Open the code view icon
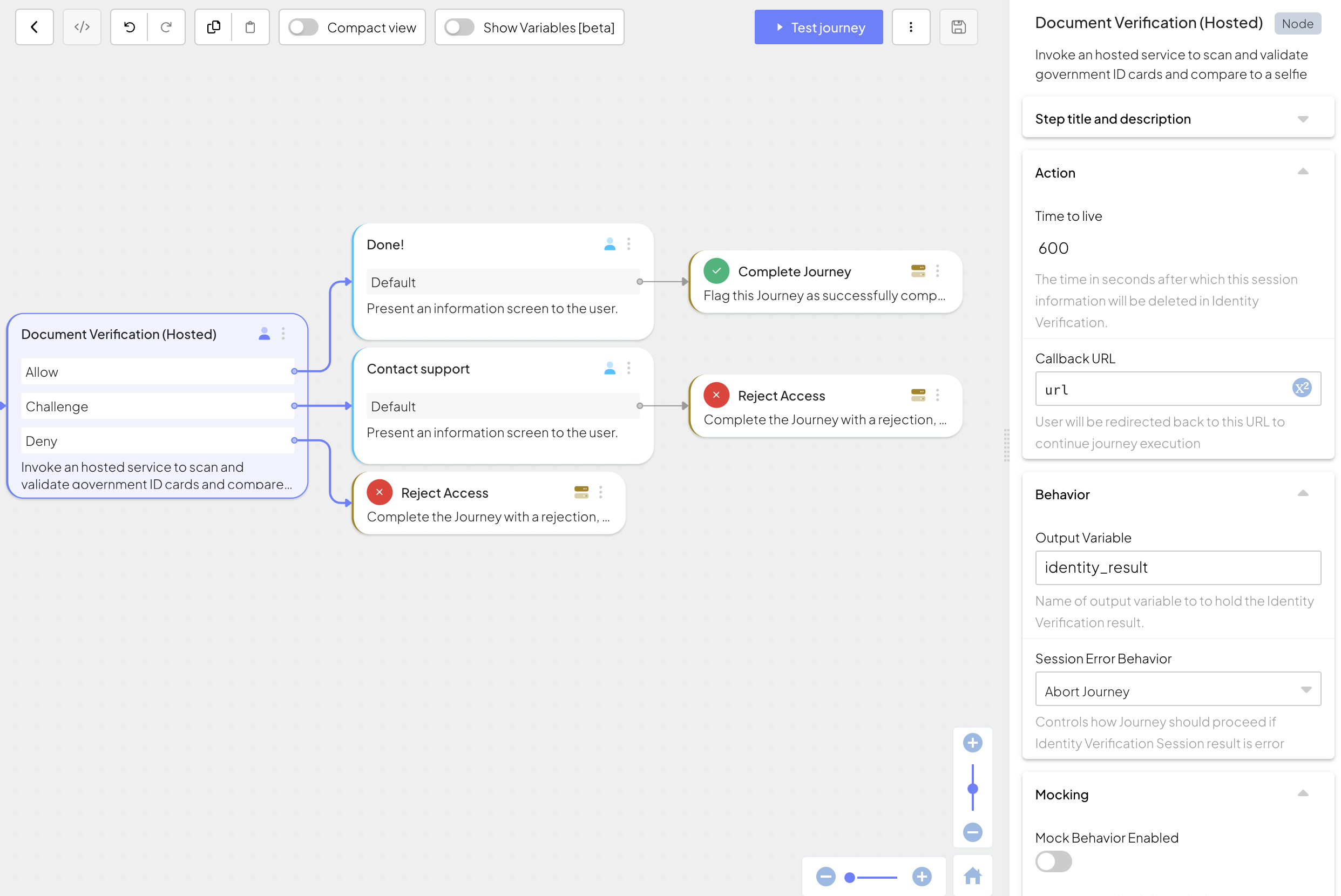Screen dimensions: 1341x896 pyautogui.click(x=82, y=27)
